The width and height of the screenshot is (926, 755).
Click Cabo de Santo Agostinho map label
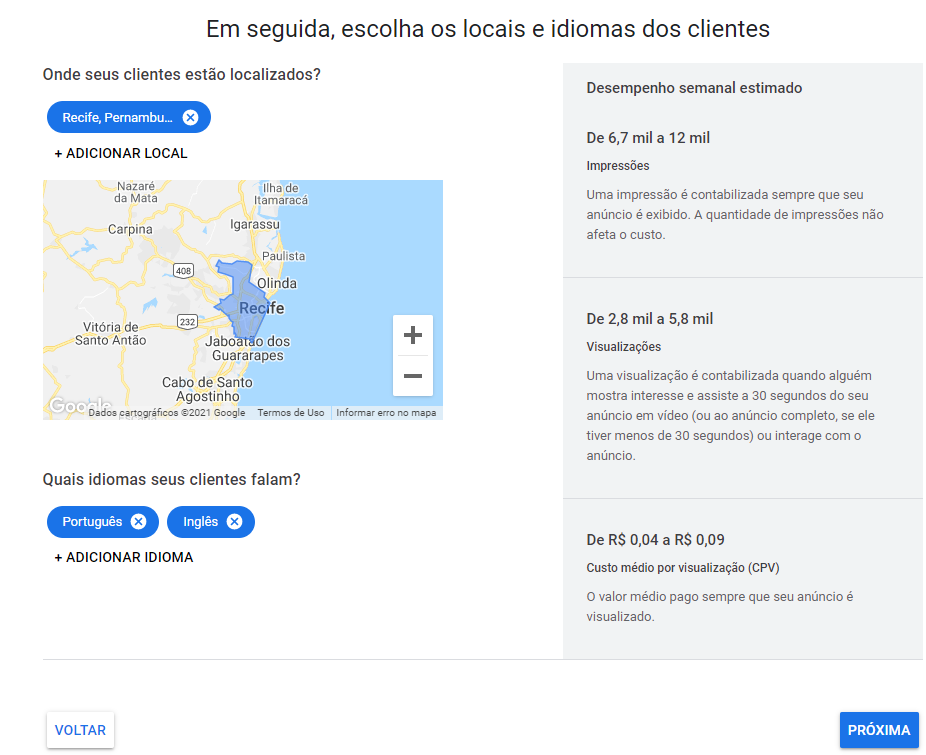pyautogui.click(x=207, y=389)
